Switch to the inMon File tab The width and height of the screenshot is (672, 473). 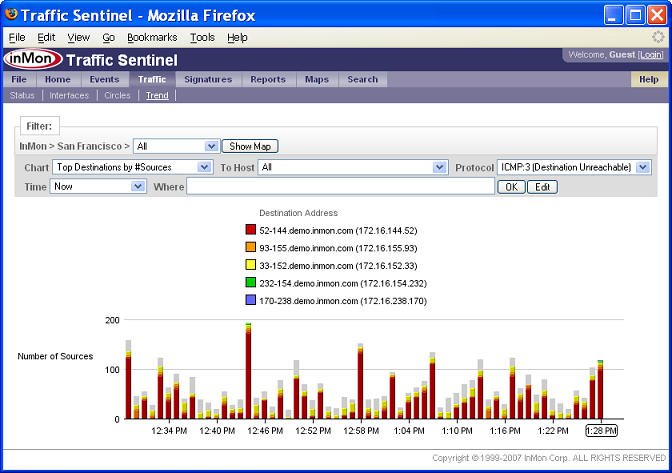point(19,79)
